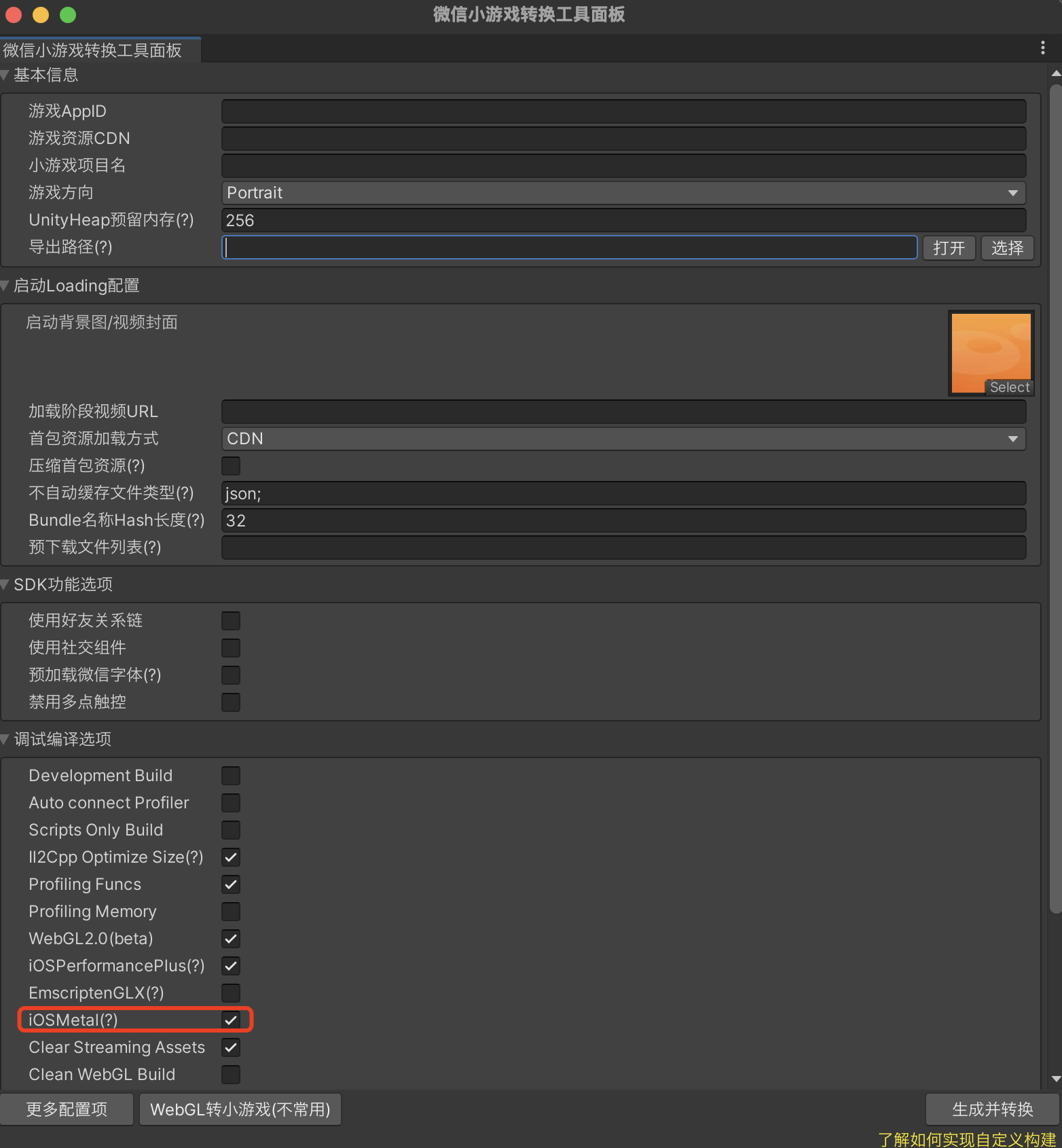Screen dimensions: 1062x1148
Task: Maximize the window with the green button
Action: 68,14
